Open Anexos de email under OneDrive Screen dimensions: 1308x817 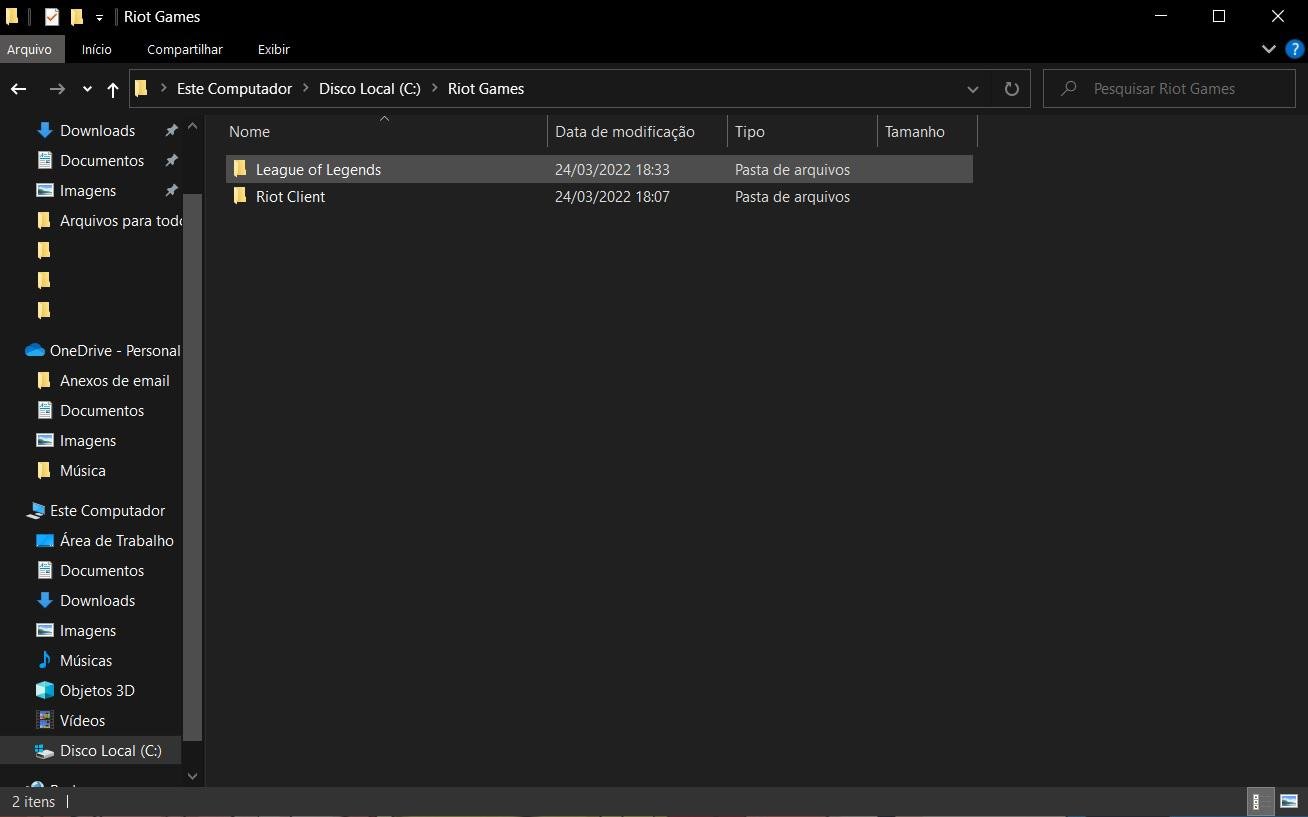click(114, 381)
